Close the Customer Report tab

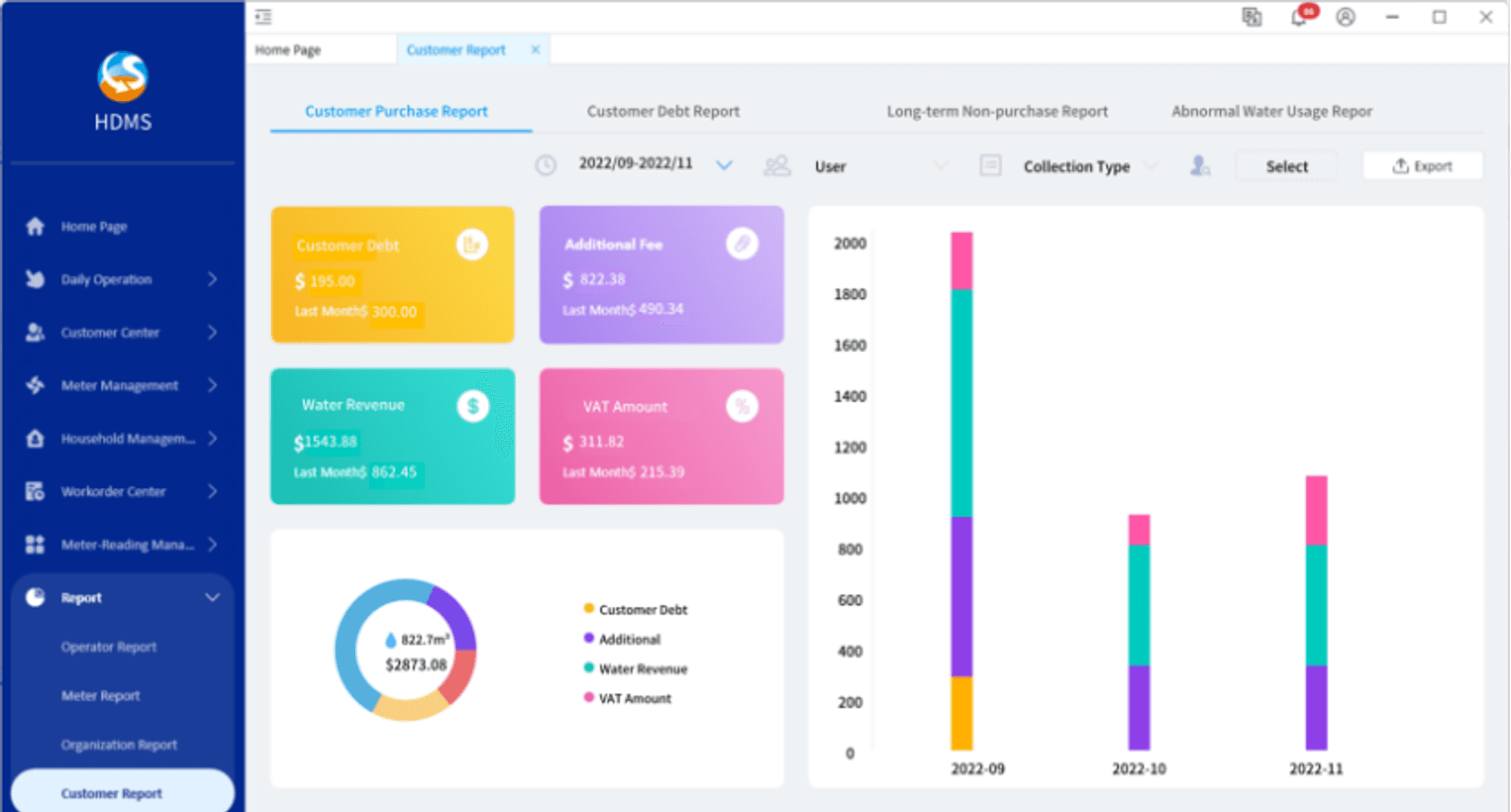[535, 50]
